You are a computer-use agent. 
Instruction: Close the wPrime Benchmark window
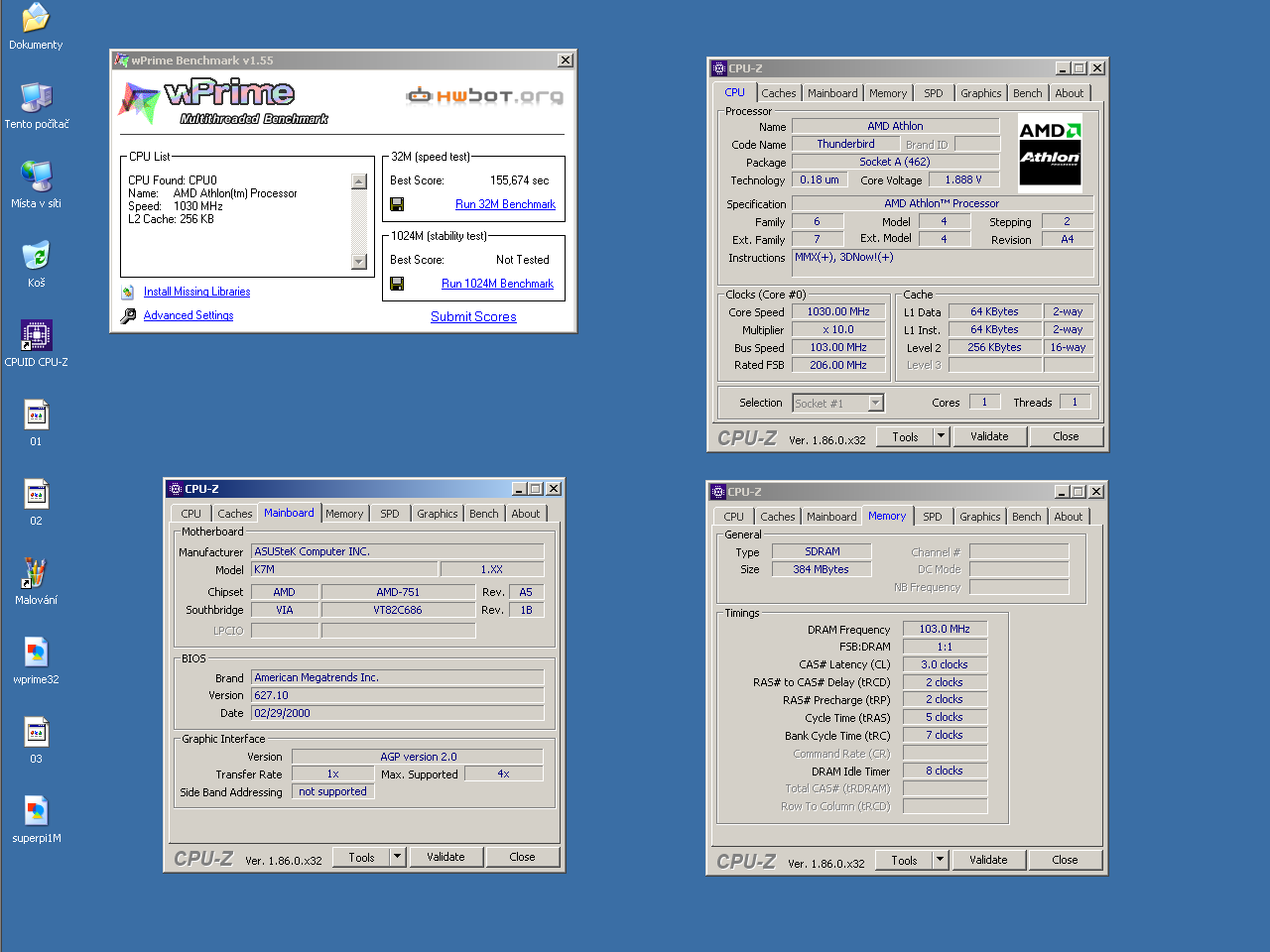566,60
